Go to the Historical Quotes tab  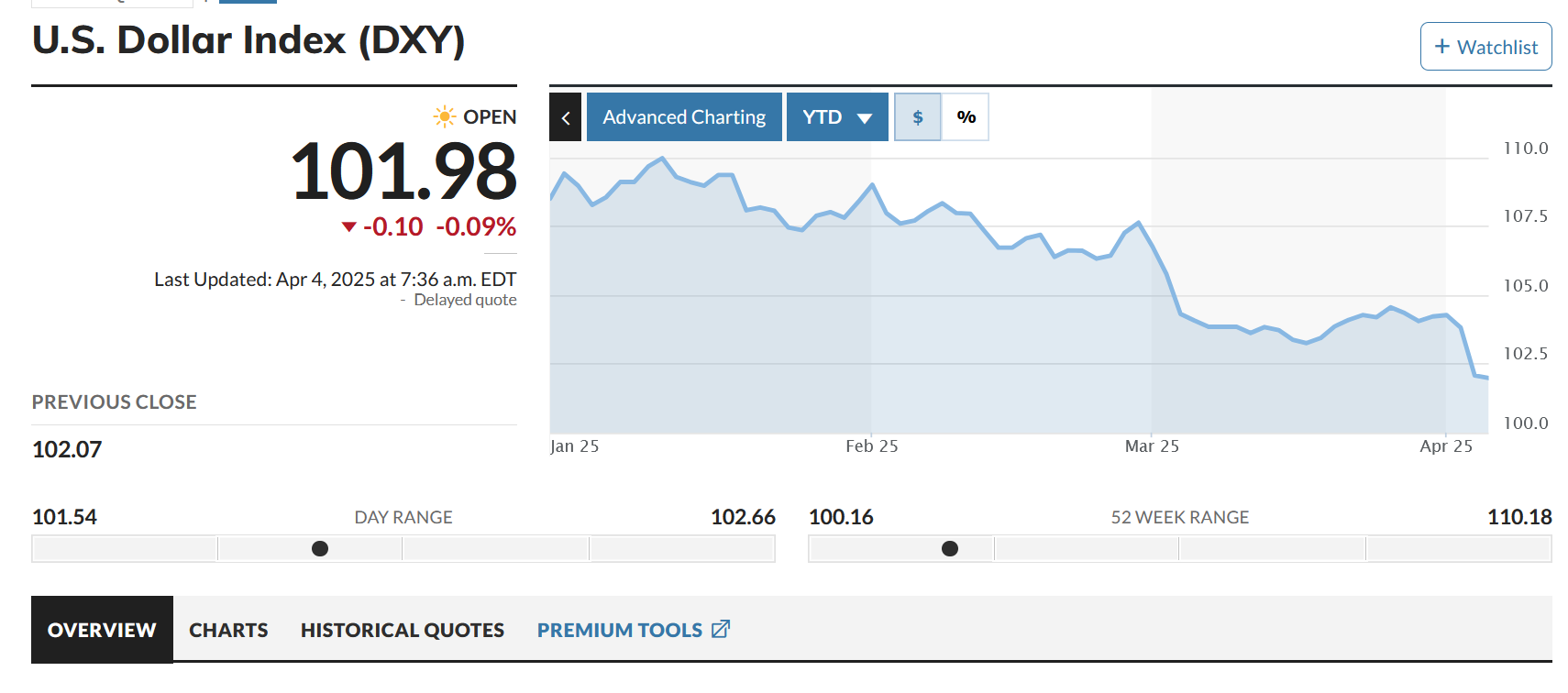point(402,630)
